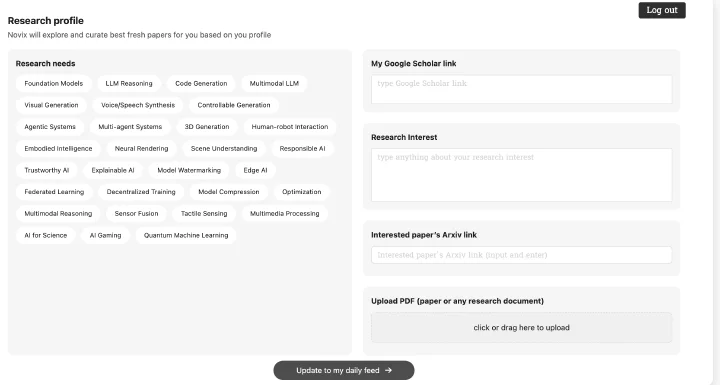The width and height of the screenshot is (720, 385).
Task: Enable the Visual Generation topic
Action: [51, 105]
